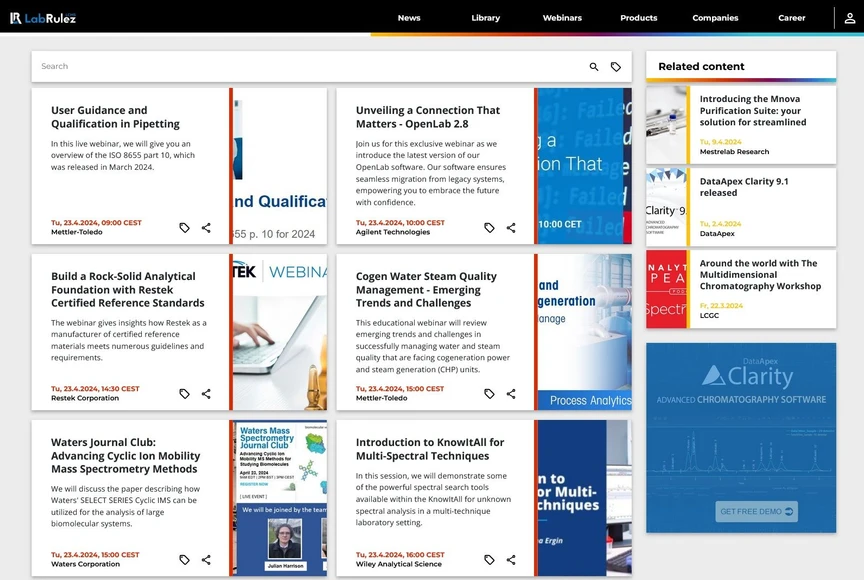Open the tag filter icon beside the search field
Viewport: 864px width, 580px height.
coord(618,66)
